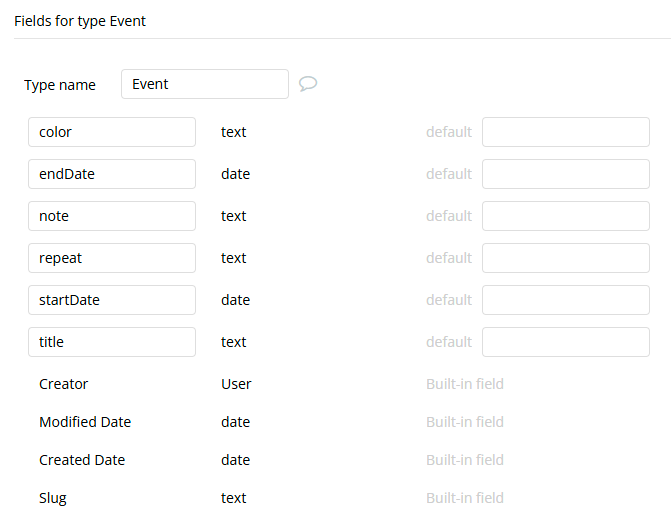Click the comment bubble icon beside Type name
The image size is (671, 527).
[x=308, y=84]
